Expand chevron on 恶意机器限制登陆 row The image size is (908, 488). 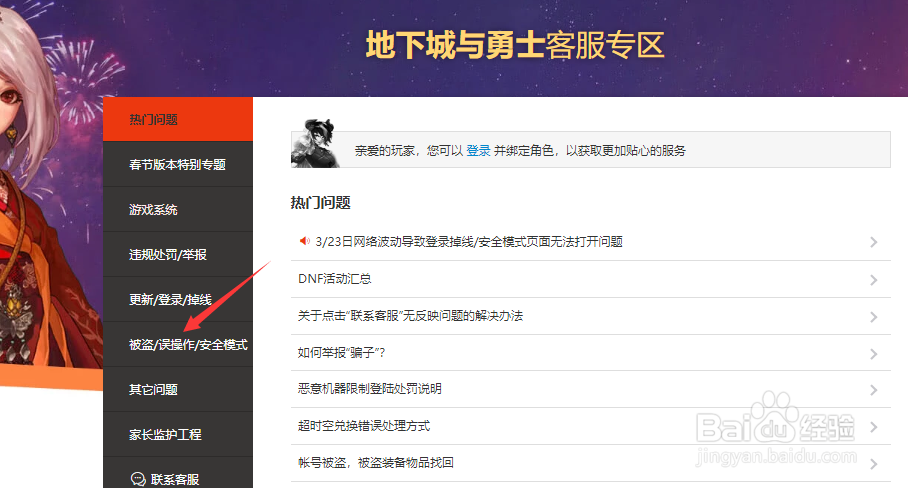873,391
